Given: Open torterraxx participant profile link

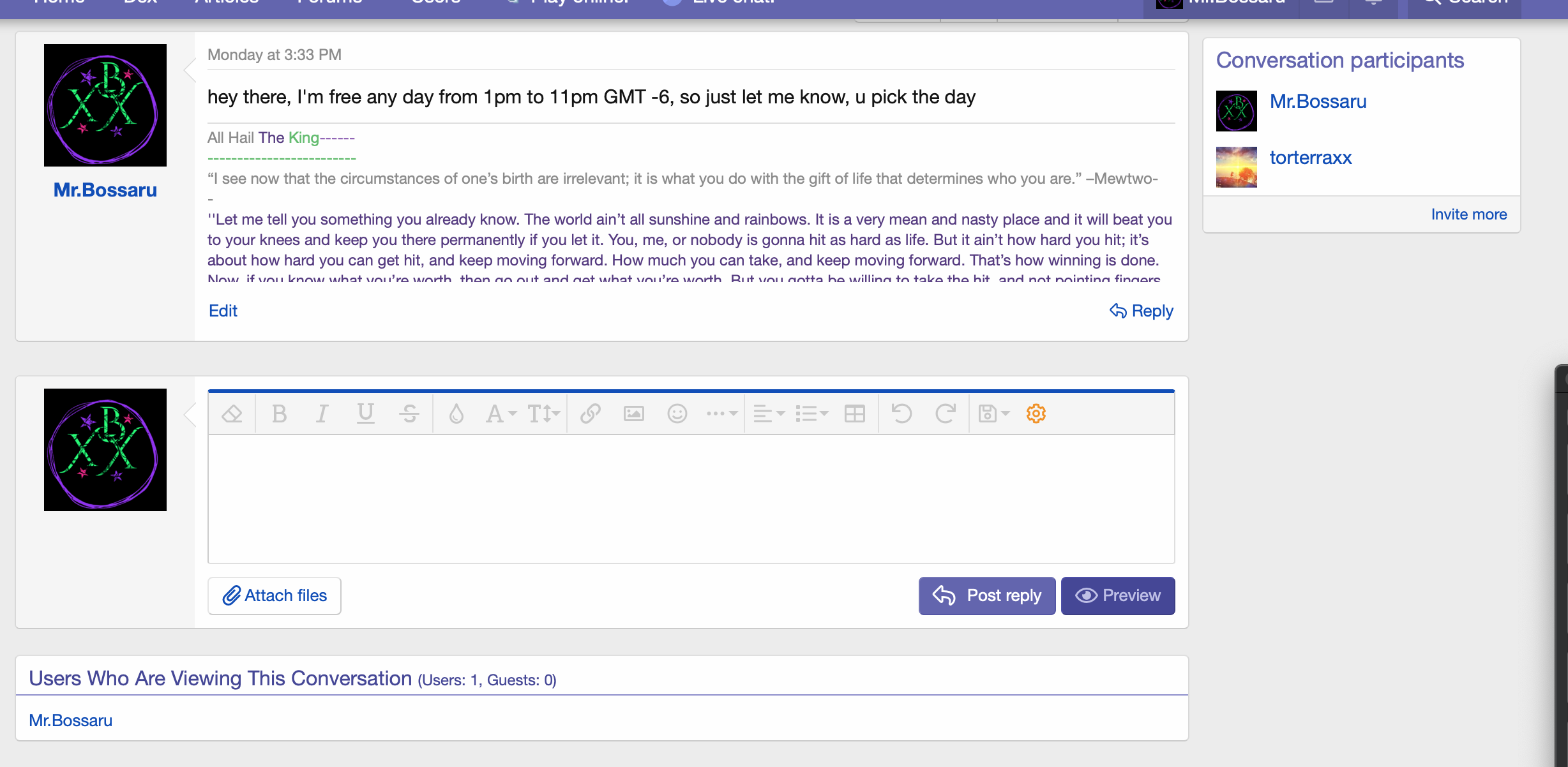Looking at the screenshot, I should 1310,158.
